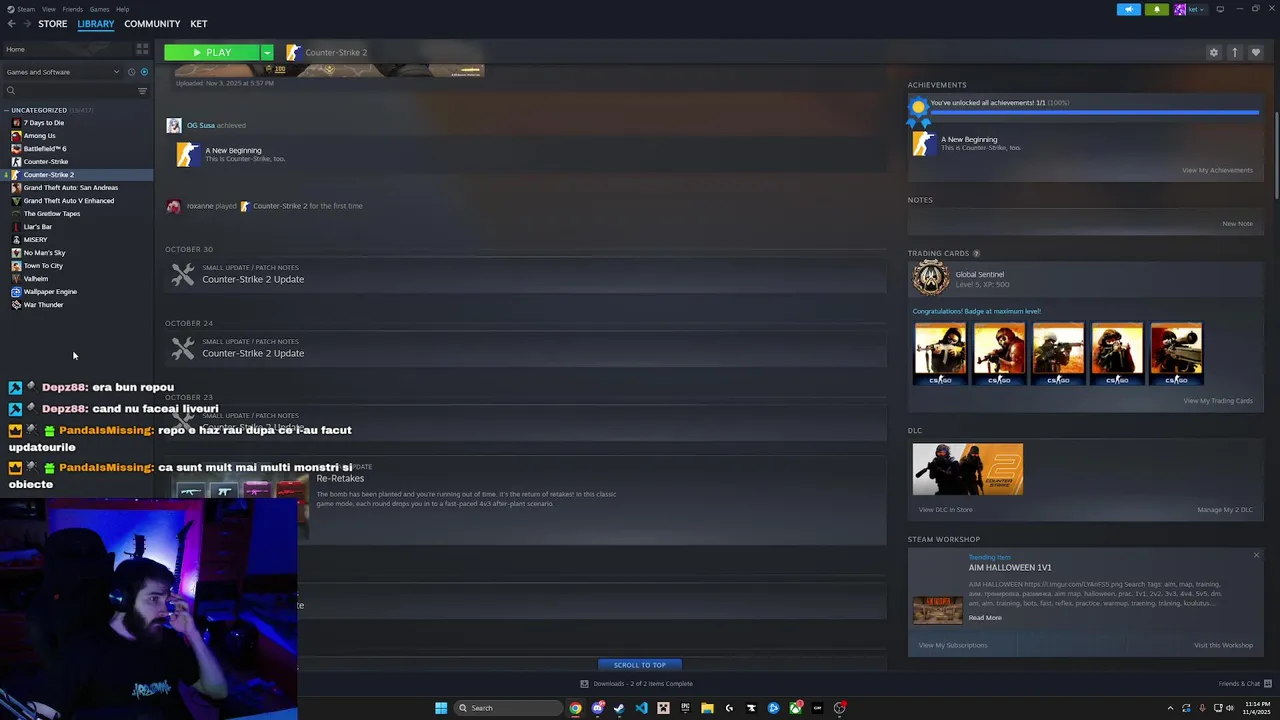Click View My Trading Cards
The height and width of the screenshot is (720, 1280).
pos(1218,401)
